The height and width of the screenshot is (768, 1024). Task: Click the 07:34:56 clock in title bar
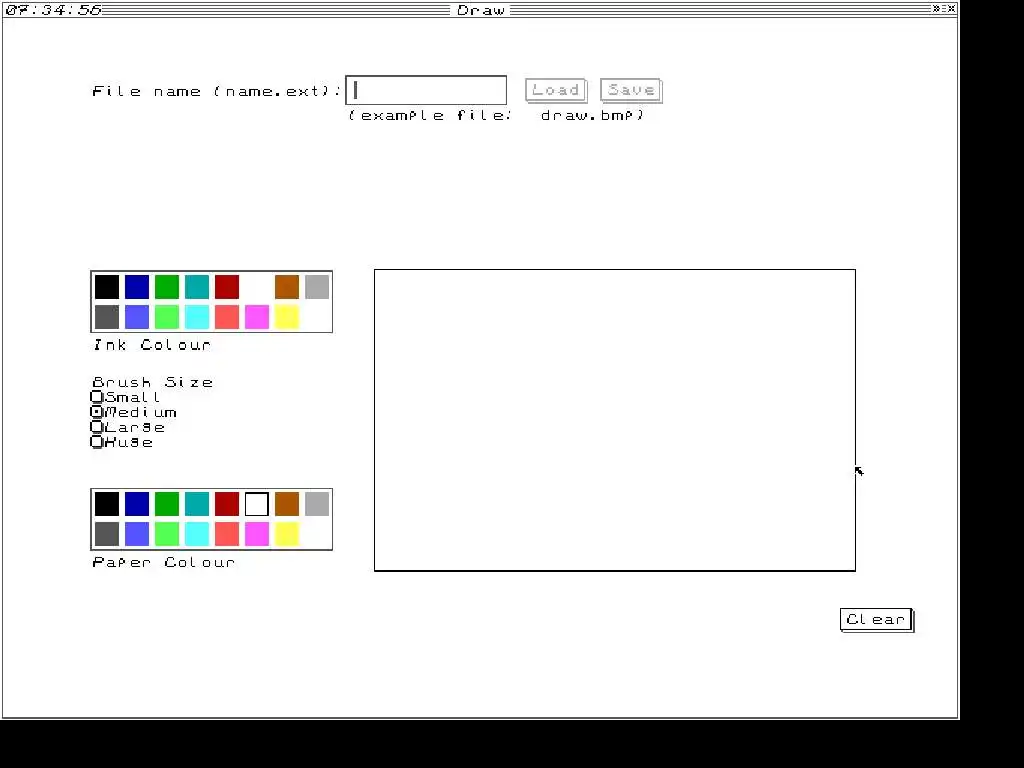54,10
